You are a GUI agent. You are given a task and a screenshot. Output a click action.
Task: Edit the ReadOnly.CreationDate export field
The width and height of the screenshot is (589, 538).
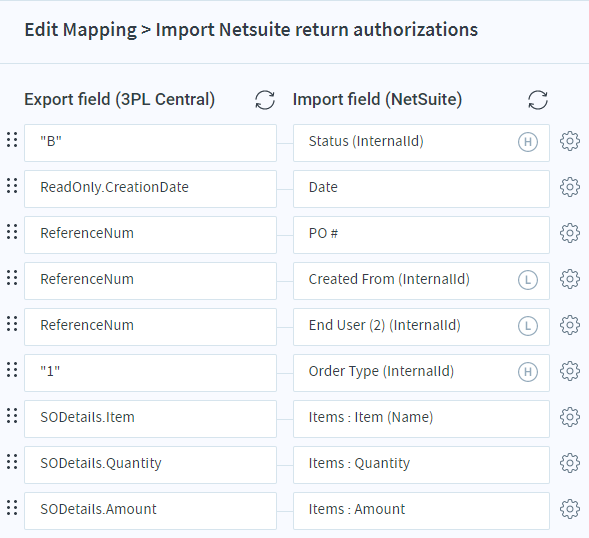pyautogui.click(x=150, y=189)
